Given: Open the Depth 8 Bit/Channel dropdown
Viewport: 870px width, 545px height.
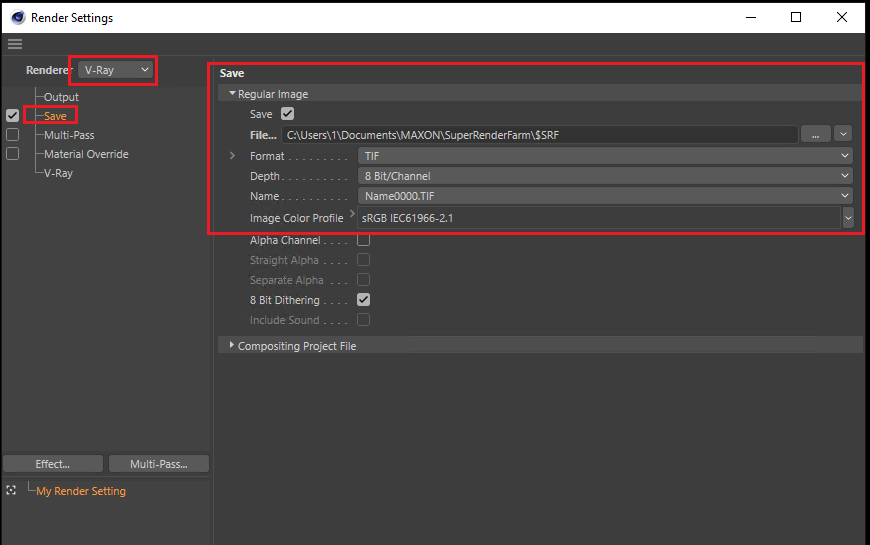Looking at the screenshot, I should pos(605,176).
